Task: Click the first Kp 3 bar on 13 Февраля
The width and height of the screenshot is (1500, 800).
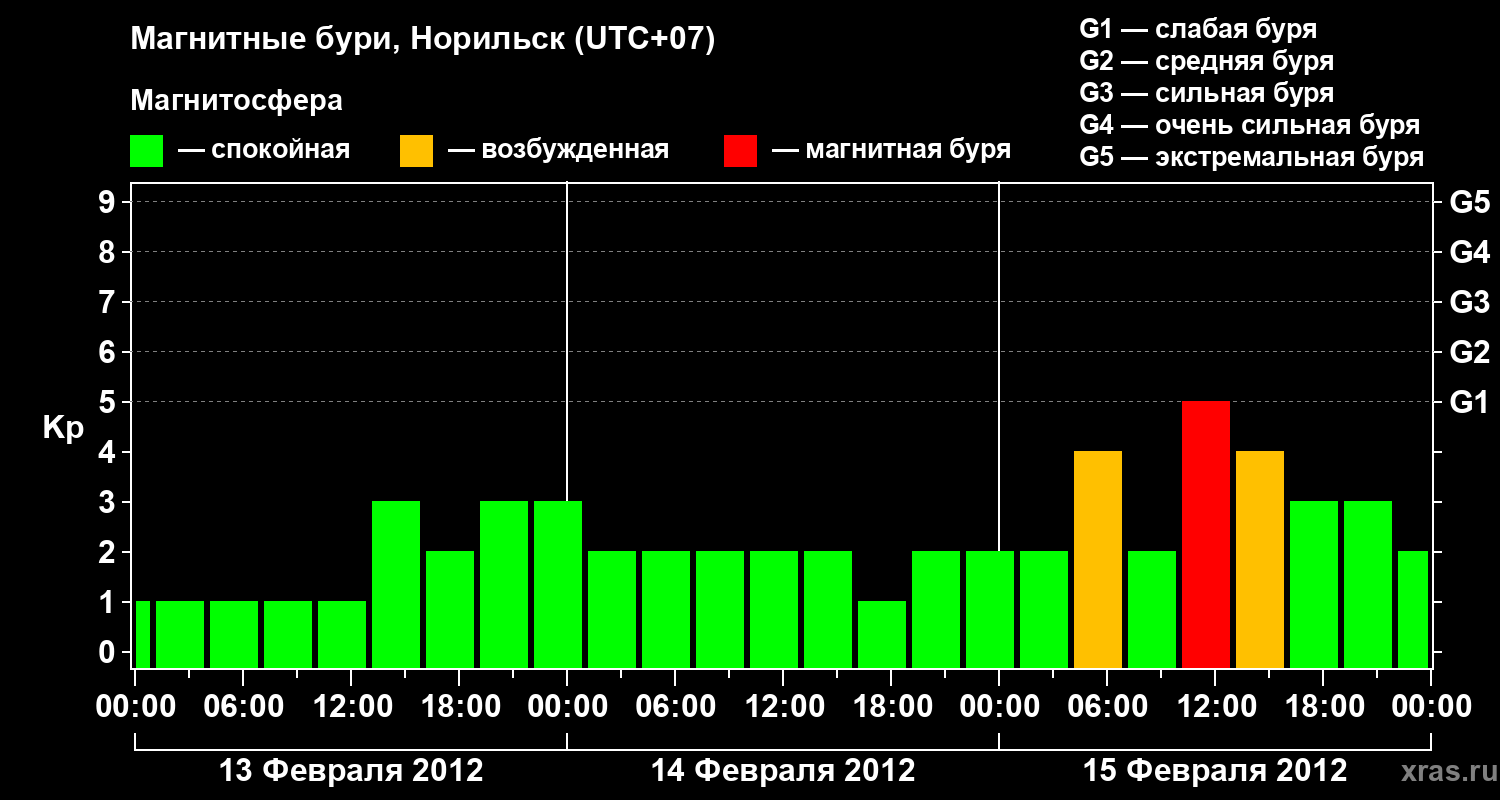Action: [x=396, y=584]
